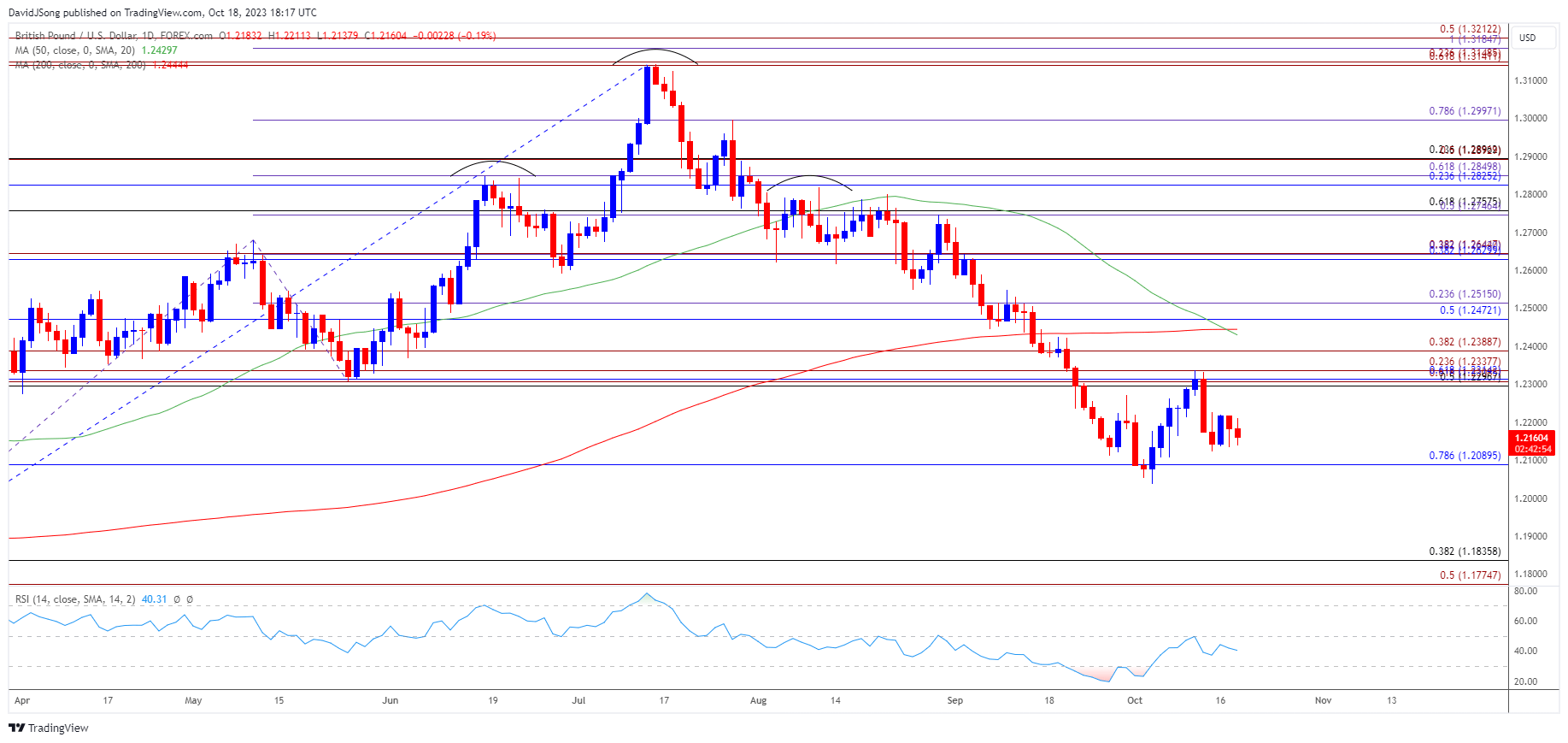Click the 1.30000 price axis label

pyautogui.click(x=1530, y=119)
